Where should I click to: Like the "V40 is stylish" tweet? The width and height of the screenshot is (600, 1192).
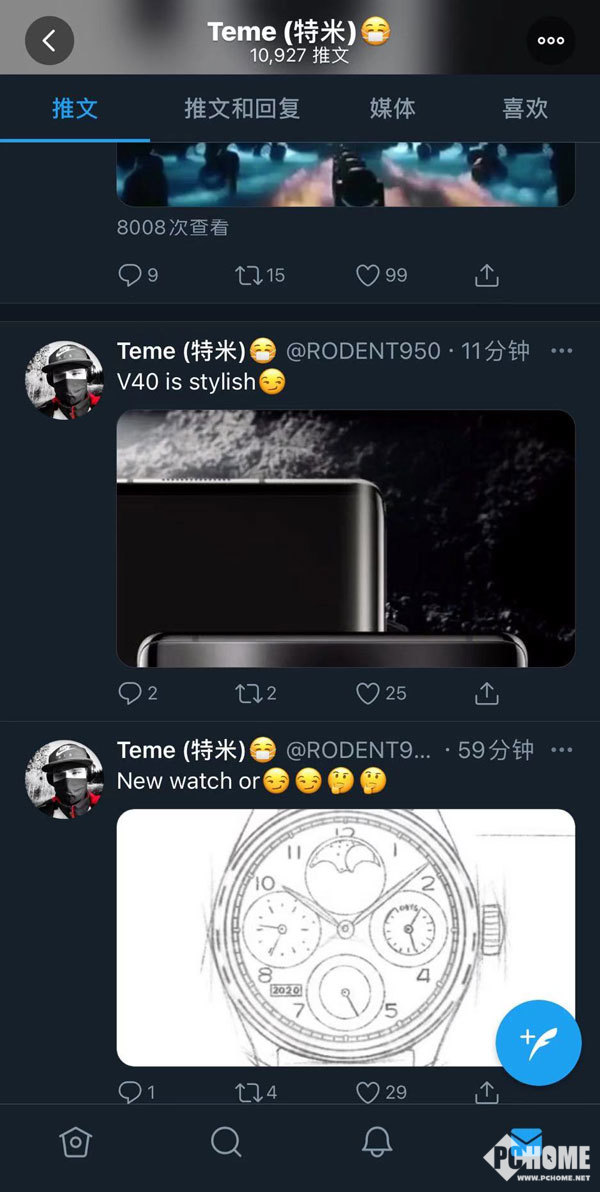(x=369, y=692)
